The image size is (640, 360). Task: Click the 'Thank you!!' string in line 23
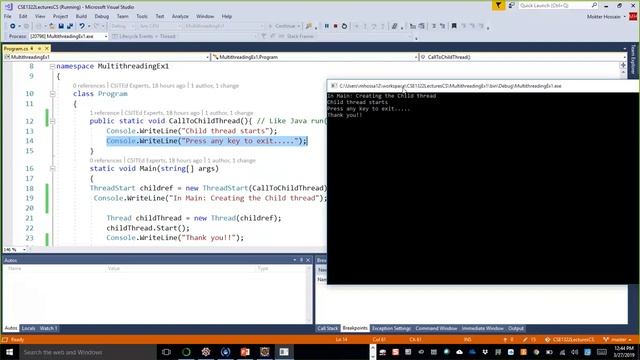click(x=210, y=238)
